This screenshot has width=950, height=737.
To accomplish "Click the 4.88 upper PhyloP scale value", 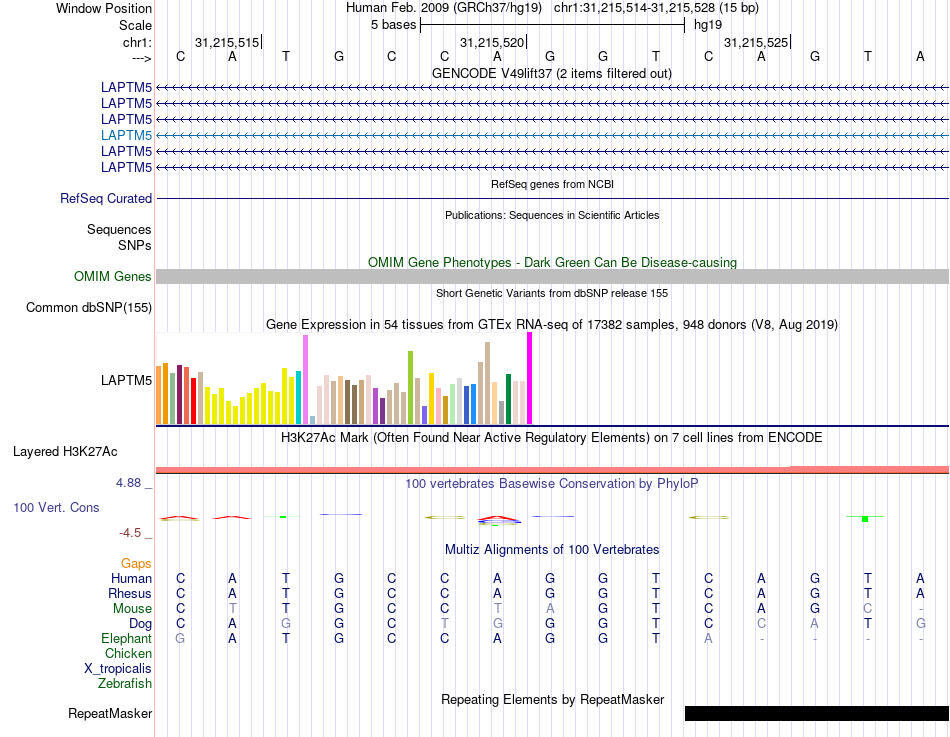I will pos(128,483).
